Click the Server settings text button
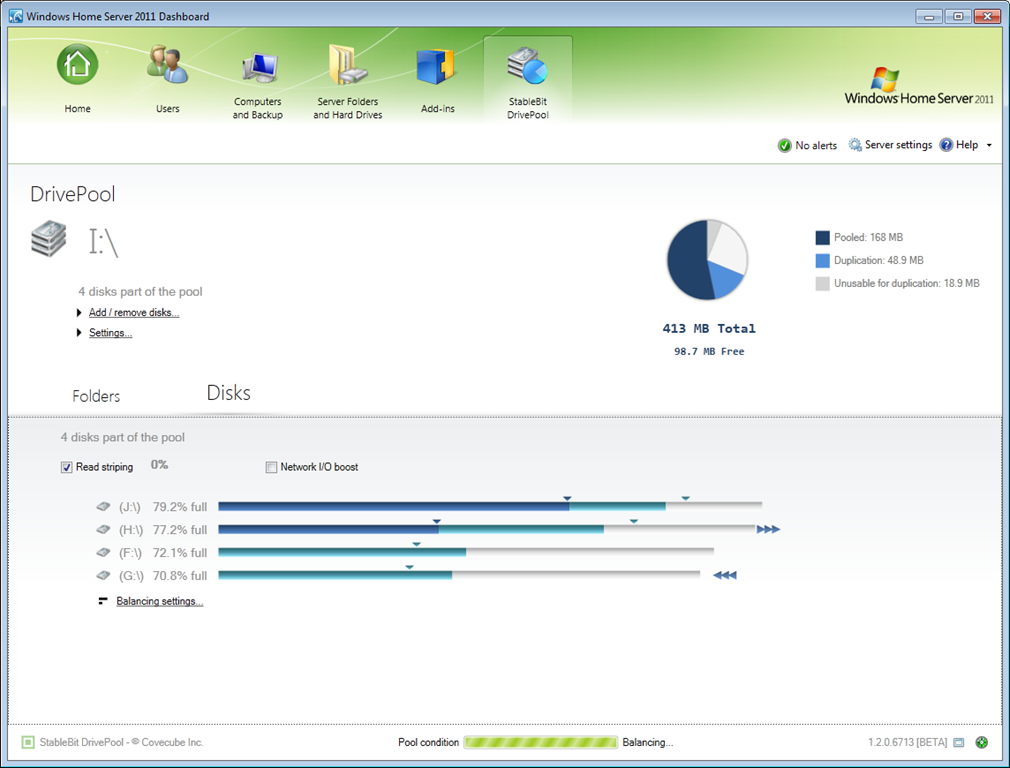 899,145
